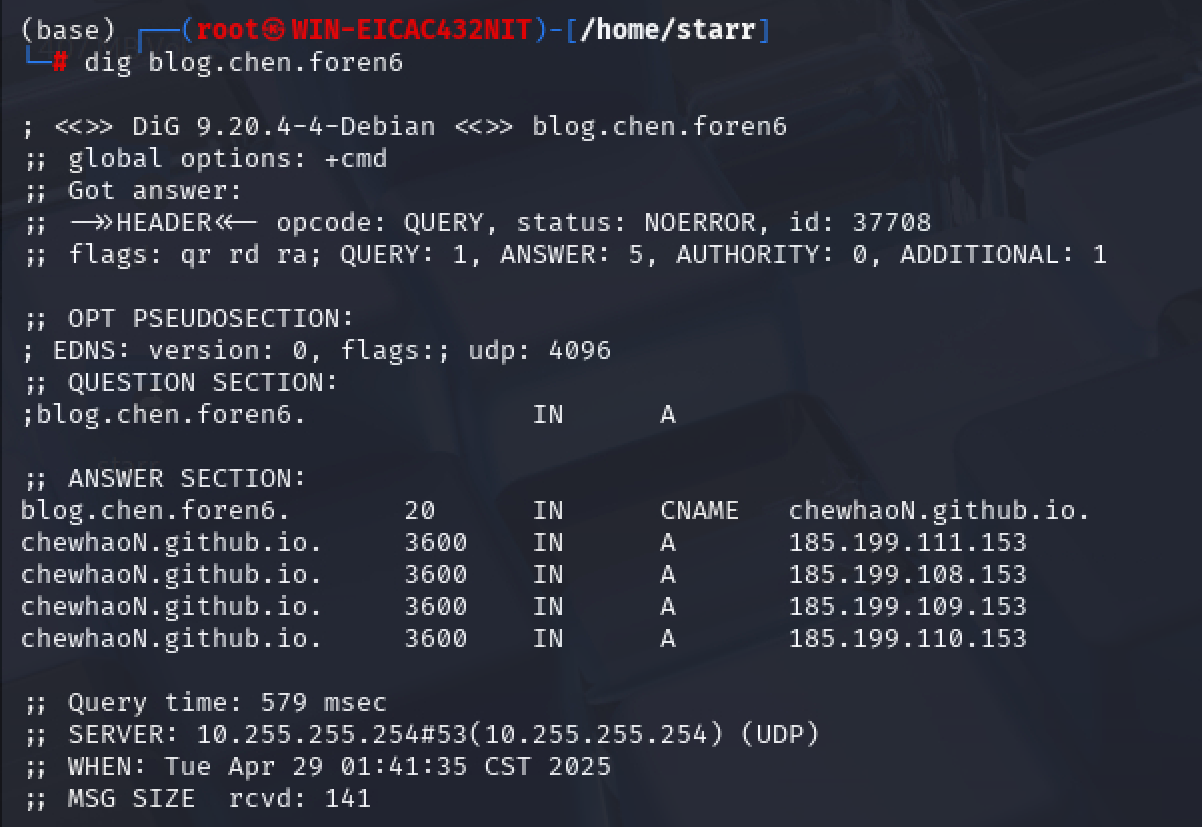Click the red # prompt symbol
Screen dimensions: 1202x827
[x=60, y=63]
